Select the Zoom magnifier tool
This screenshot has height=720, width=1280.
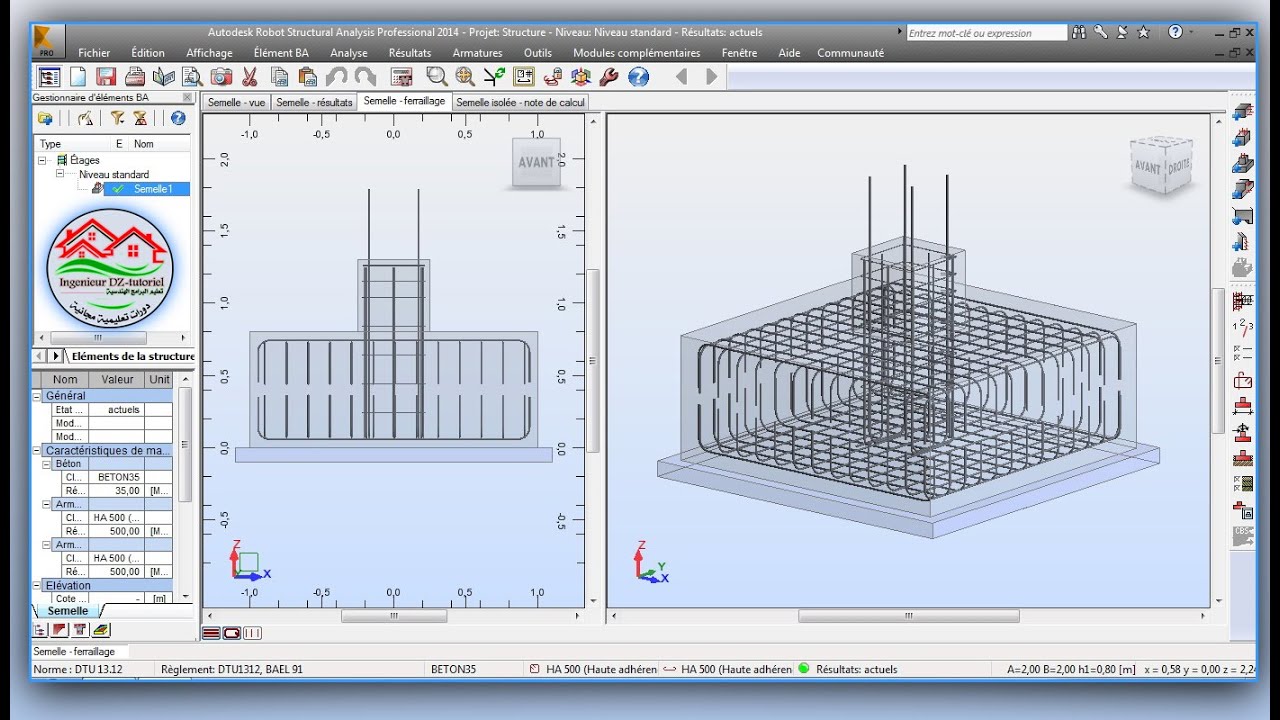[437, 77]
